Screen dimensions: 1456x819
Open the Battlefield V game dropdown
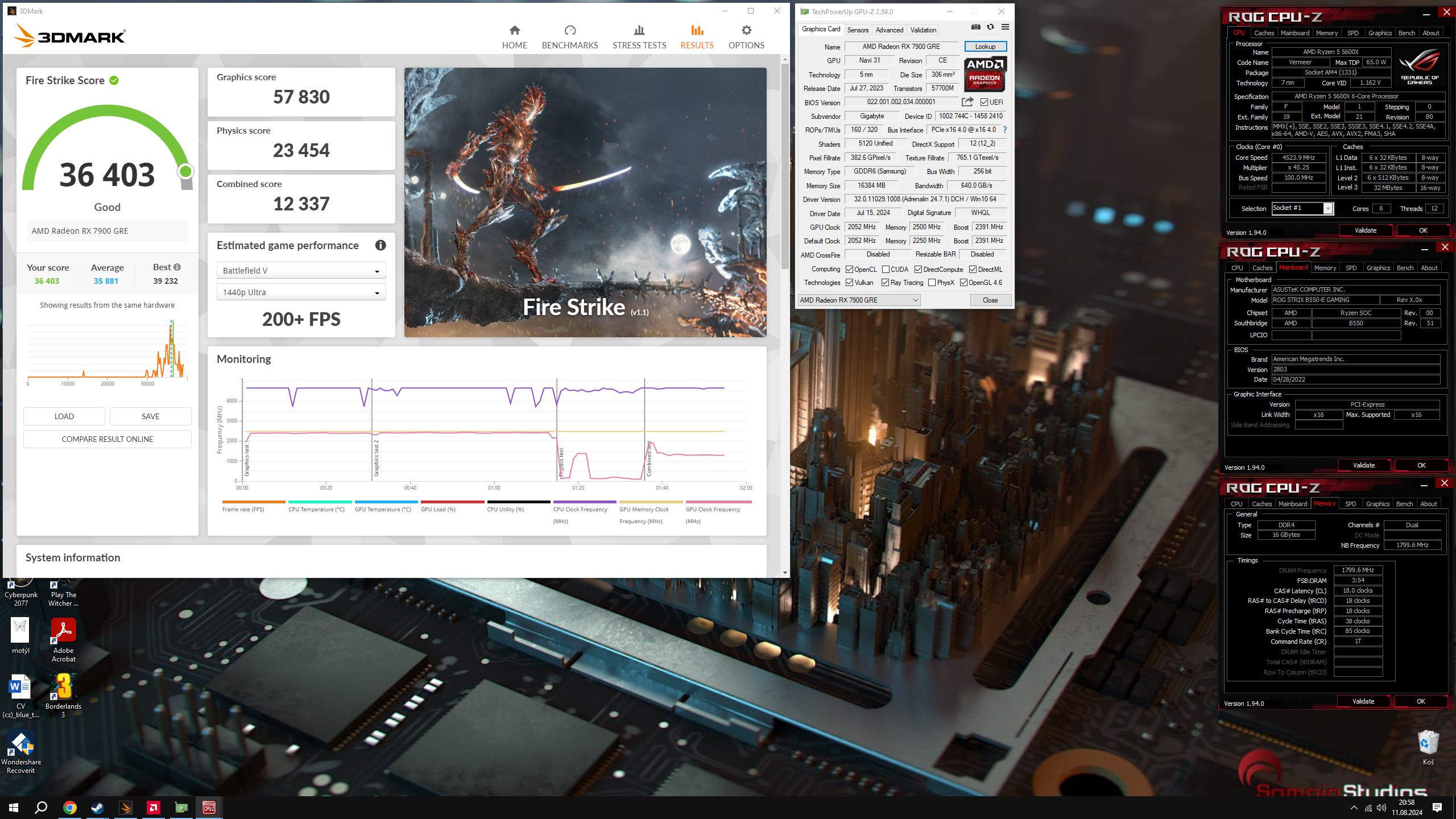[x=301, y=271]
